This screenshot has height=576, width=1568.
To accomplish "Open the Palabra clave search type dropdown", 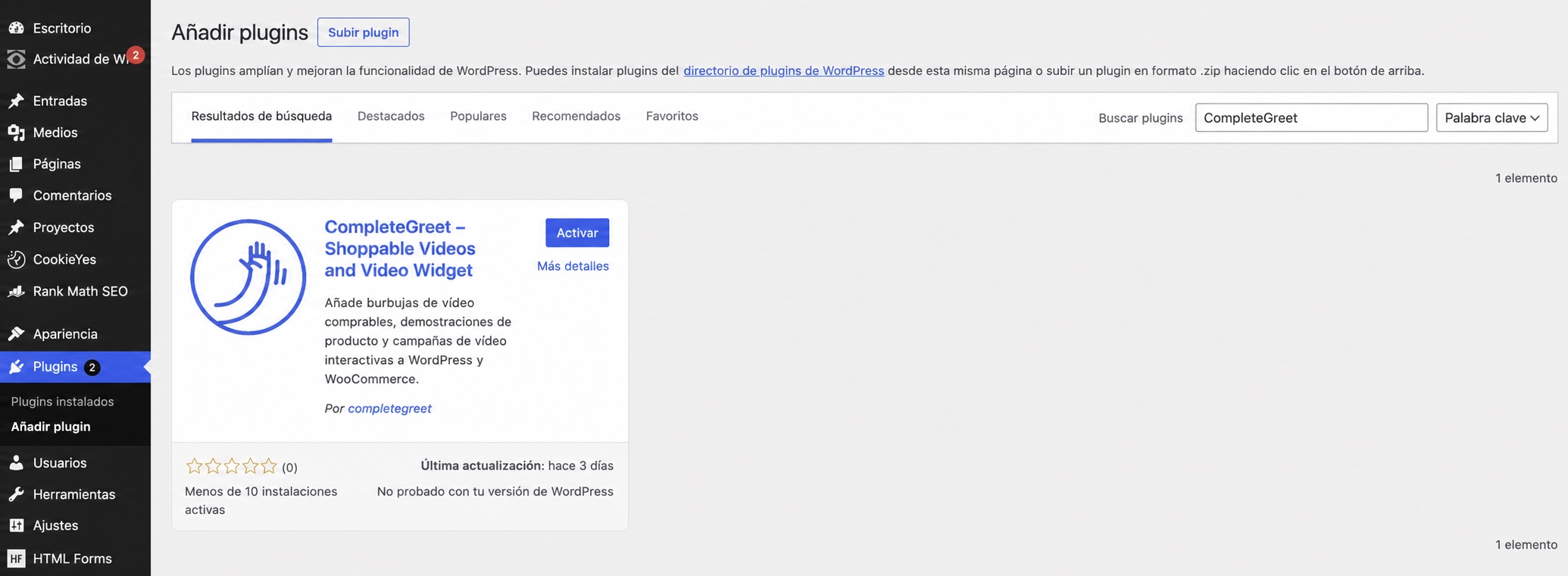I will [1491, 117].
